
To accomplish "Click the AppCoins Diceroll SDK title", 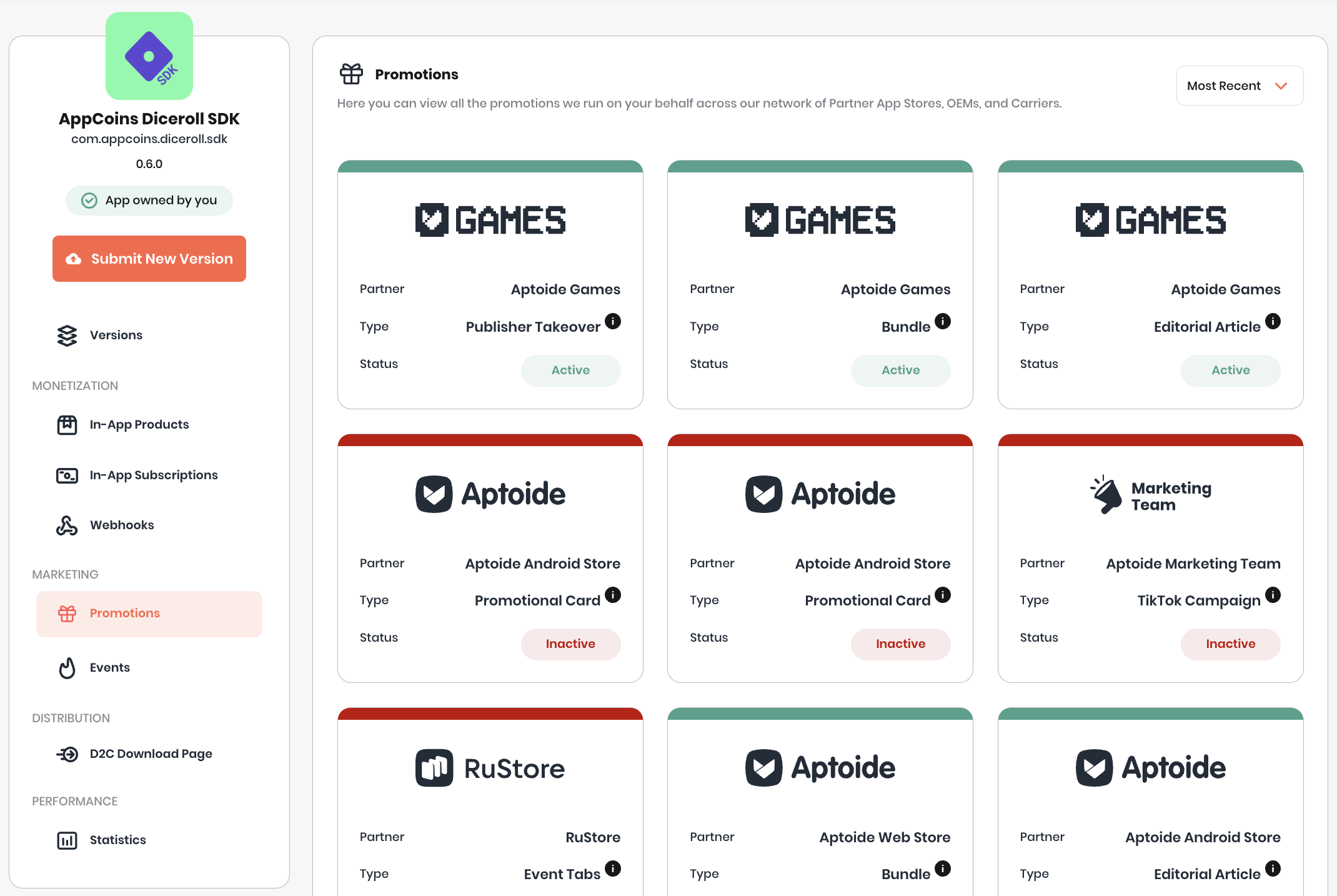I will [x=149, y=119].
